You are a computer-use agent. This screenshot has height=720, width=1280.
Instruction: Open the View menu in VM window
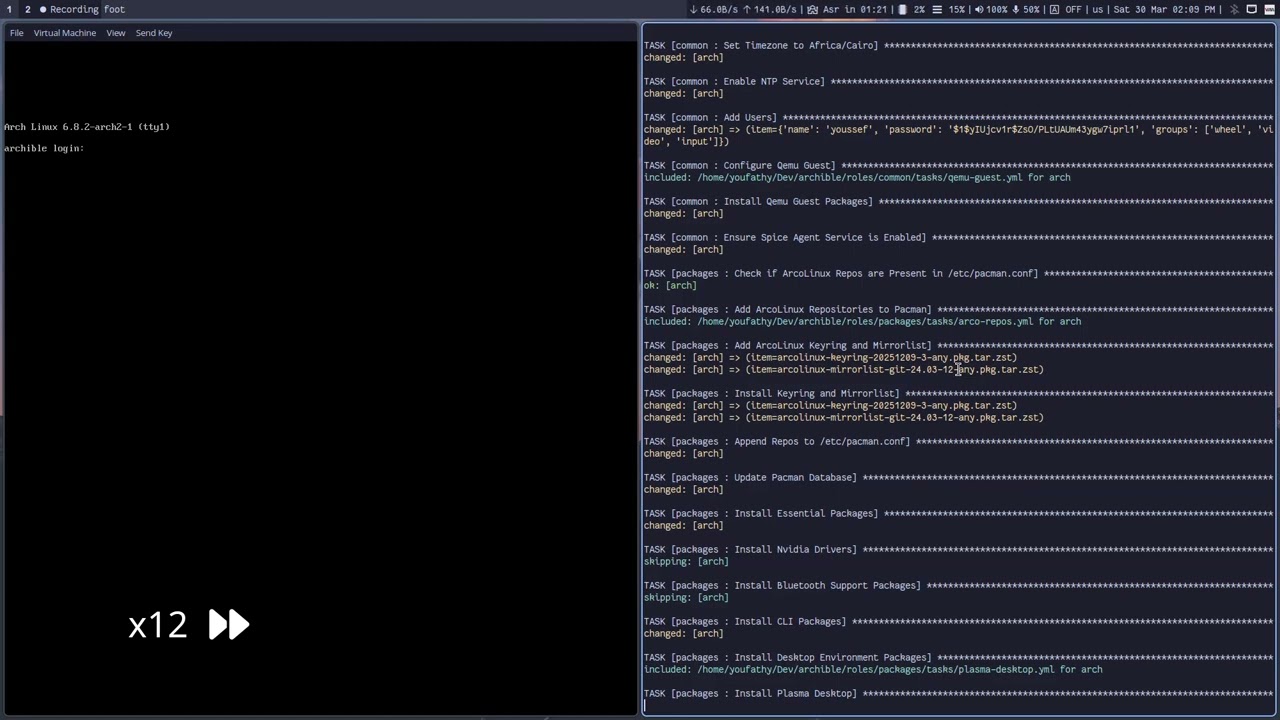[x=116, y=33]
